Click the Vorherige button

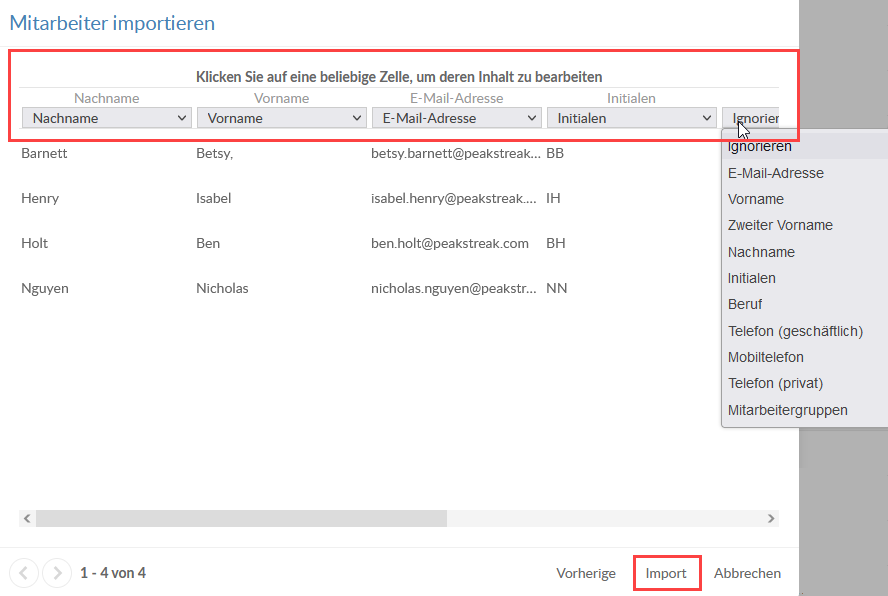(x=586, y=573)
